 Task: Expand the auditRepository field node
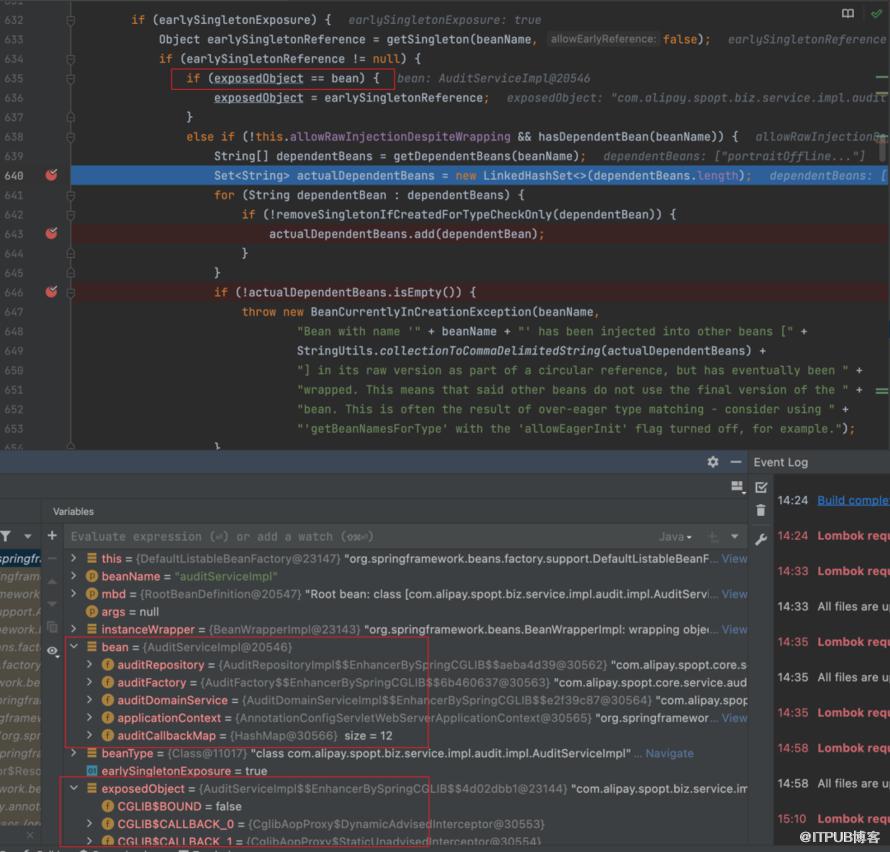tap(90, 665)
